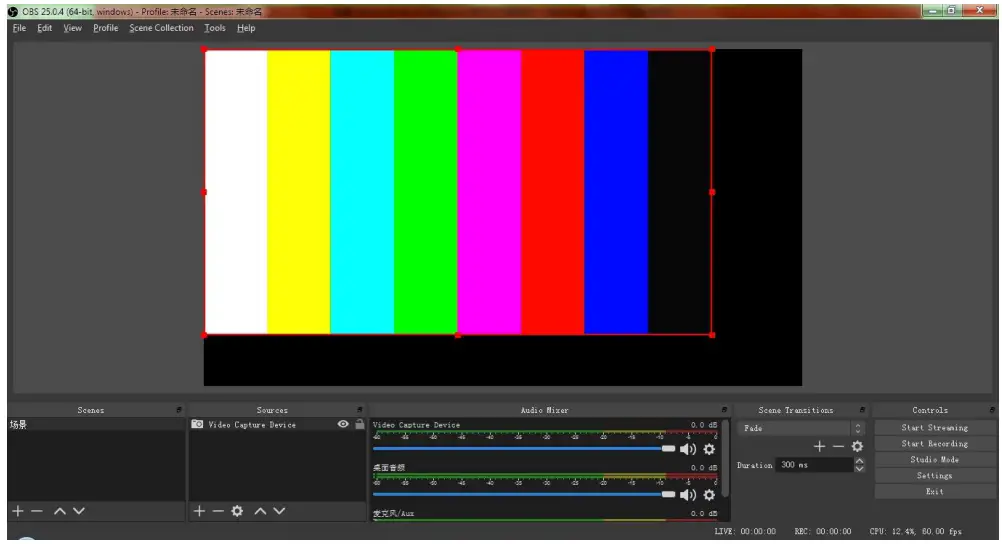Move the scene up in the Scenes list
This screenshot has width=1002, height=544.
(60, 511)
